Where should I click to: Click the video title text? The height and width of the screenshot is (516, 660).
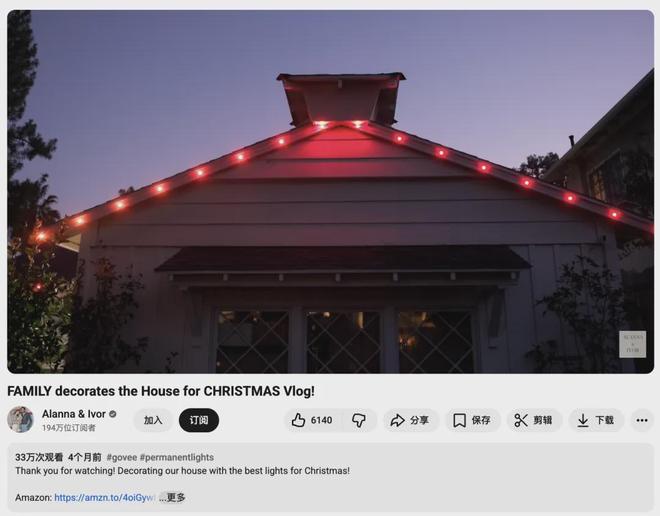tap(161, 391)
